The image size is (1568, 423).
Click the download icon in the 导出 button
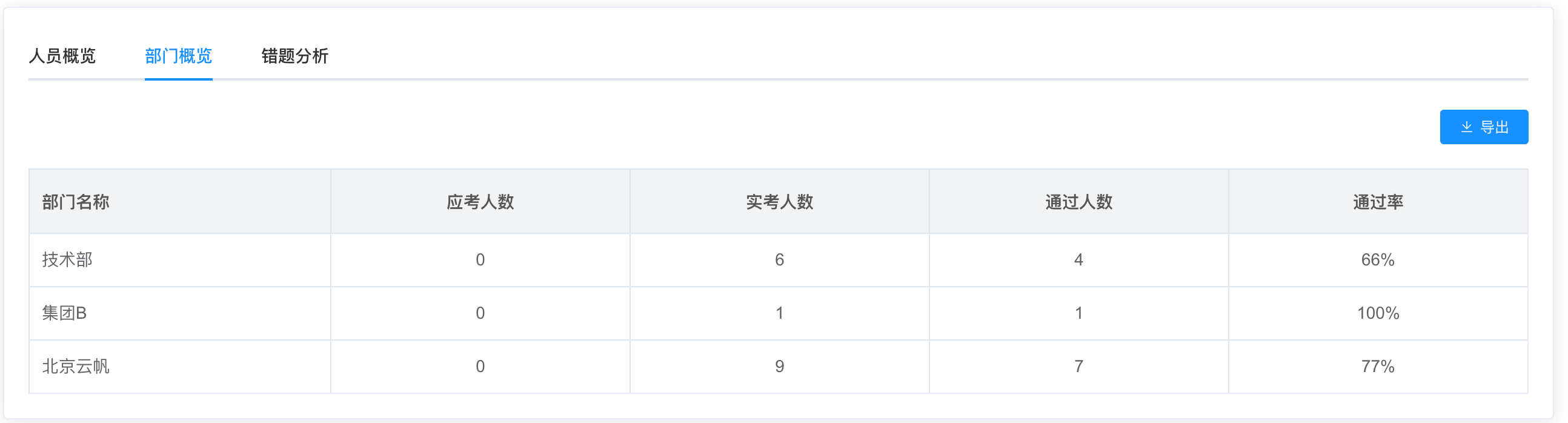point(1466,127)
